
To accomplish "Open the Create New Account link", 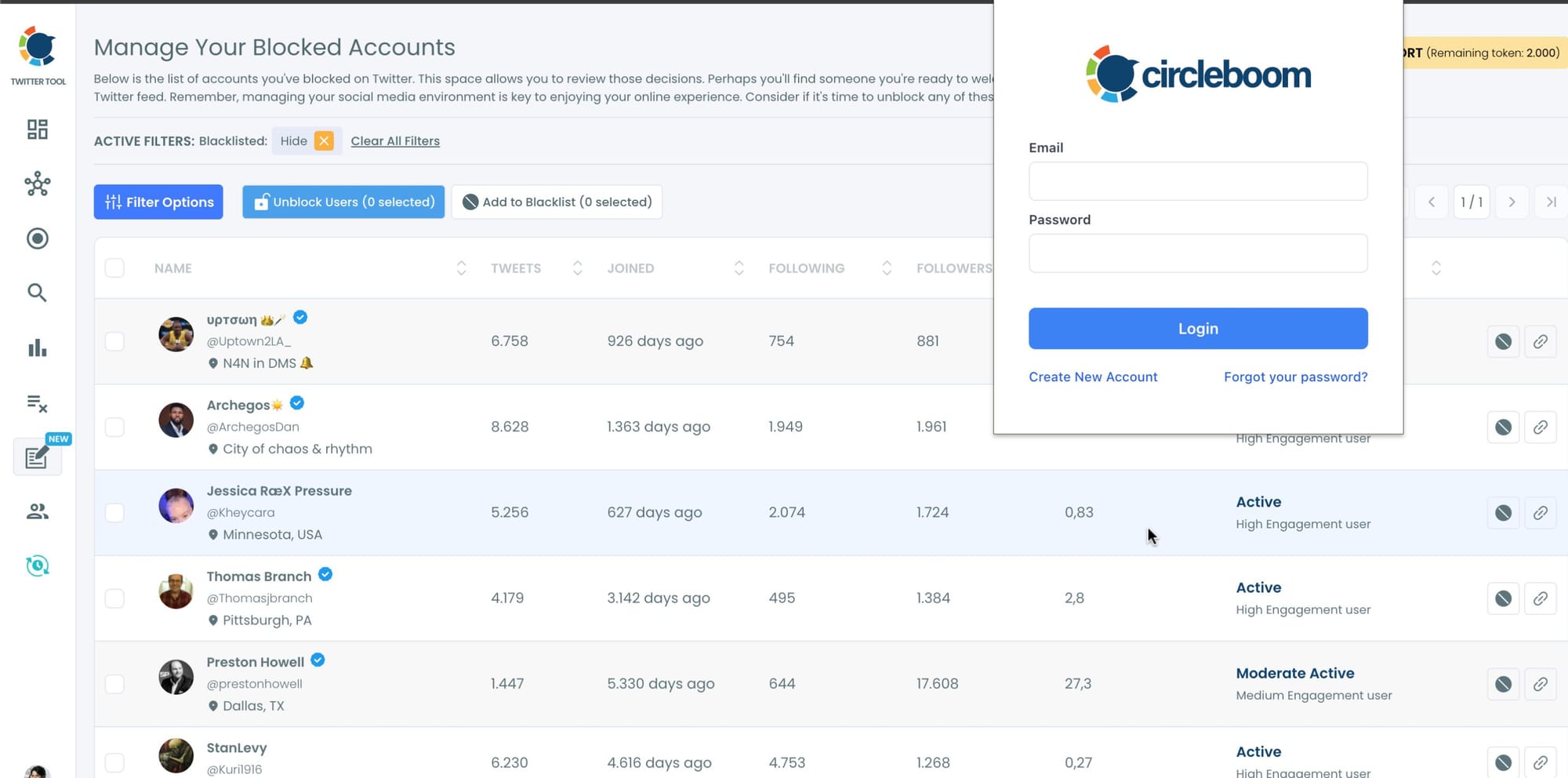I will coord(1093,376).
